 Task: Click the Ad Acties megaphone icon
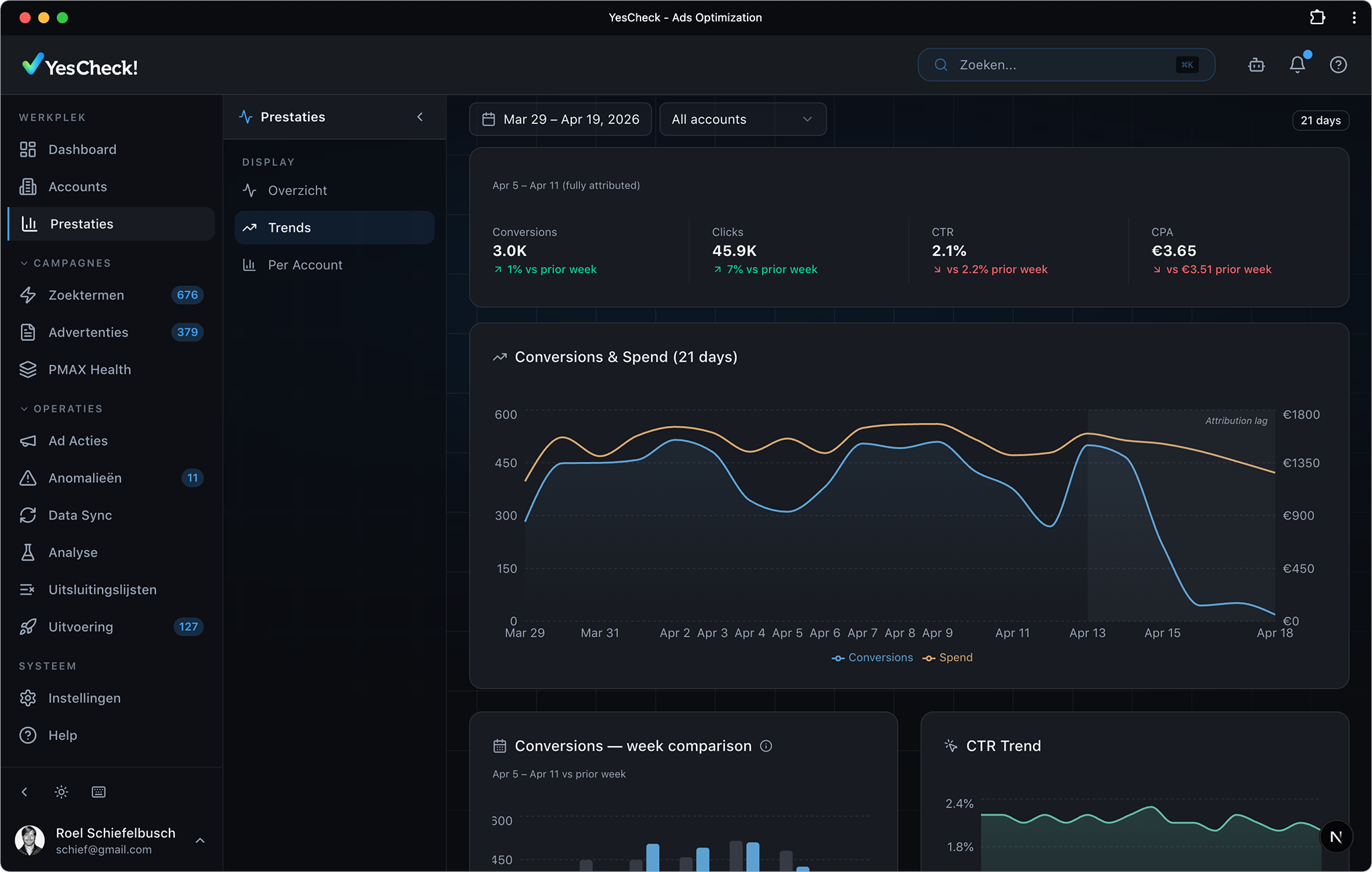[x=27, y=441]
